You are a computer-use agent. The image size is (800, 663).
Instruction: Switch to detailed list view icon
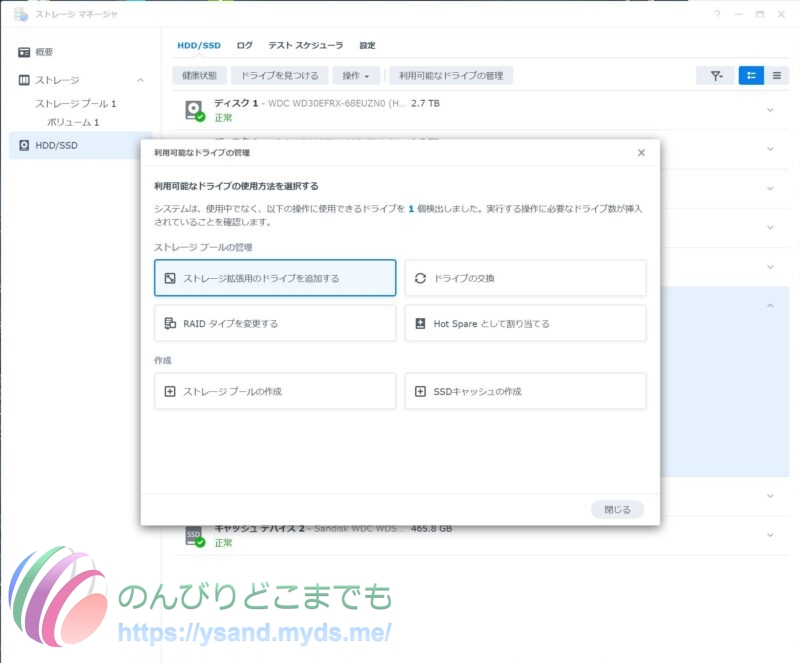click(751, 75)
